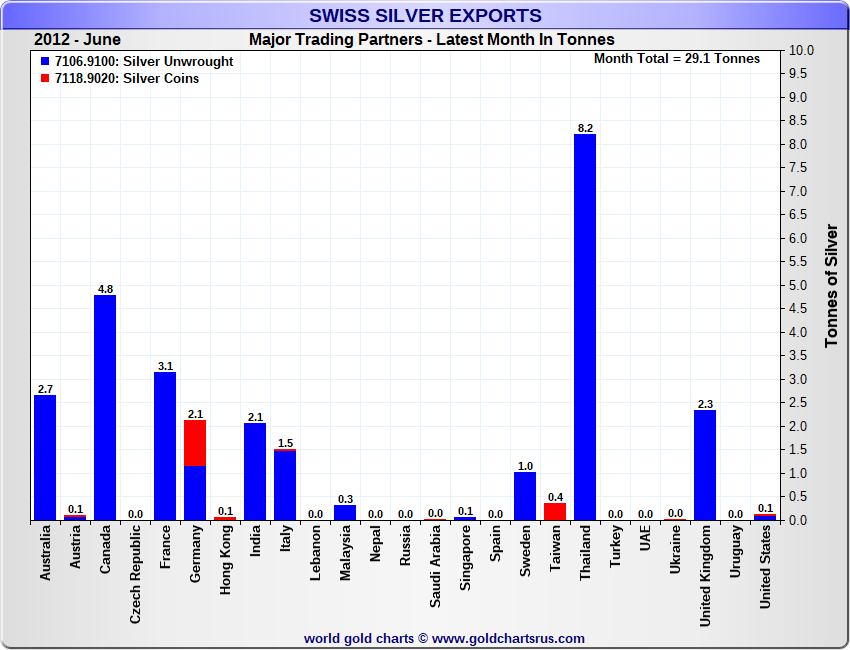The height and width of the screenshot is (650, 850).
Task: Click '7106.9100: Silver Unwrought' legend label
Action: [x=144, y=61]
